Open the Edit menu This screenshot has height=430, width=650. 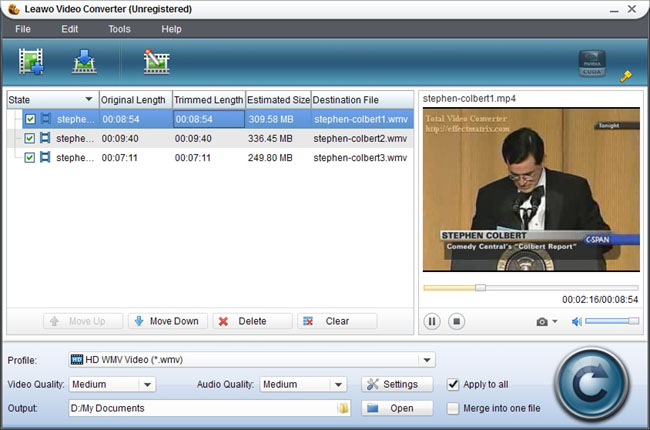point(70,29)
